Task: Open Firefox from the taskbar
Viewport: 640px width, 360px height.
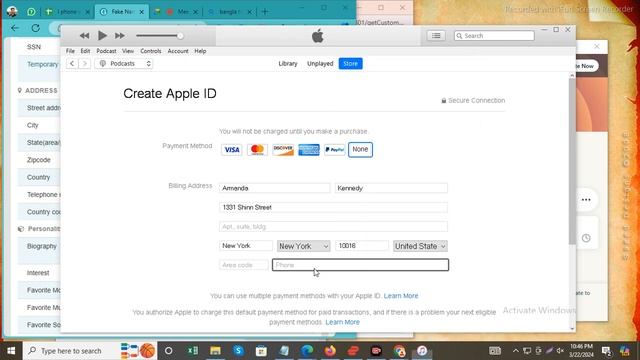Action: [330, 351]
